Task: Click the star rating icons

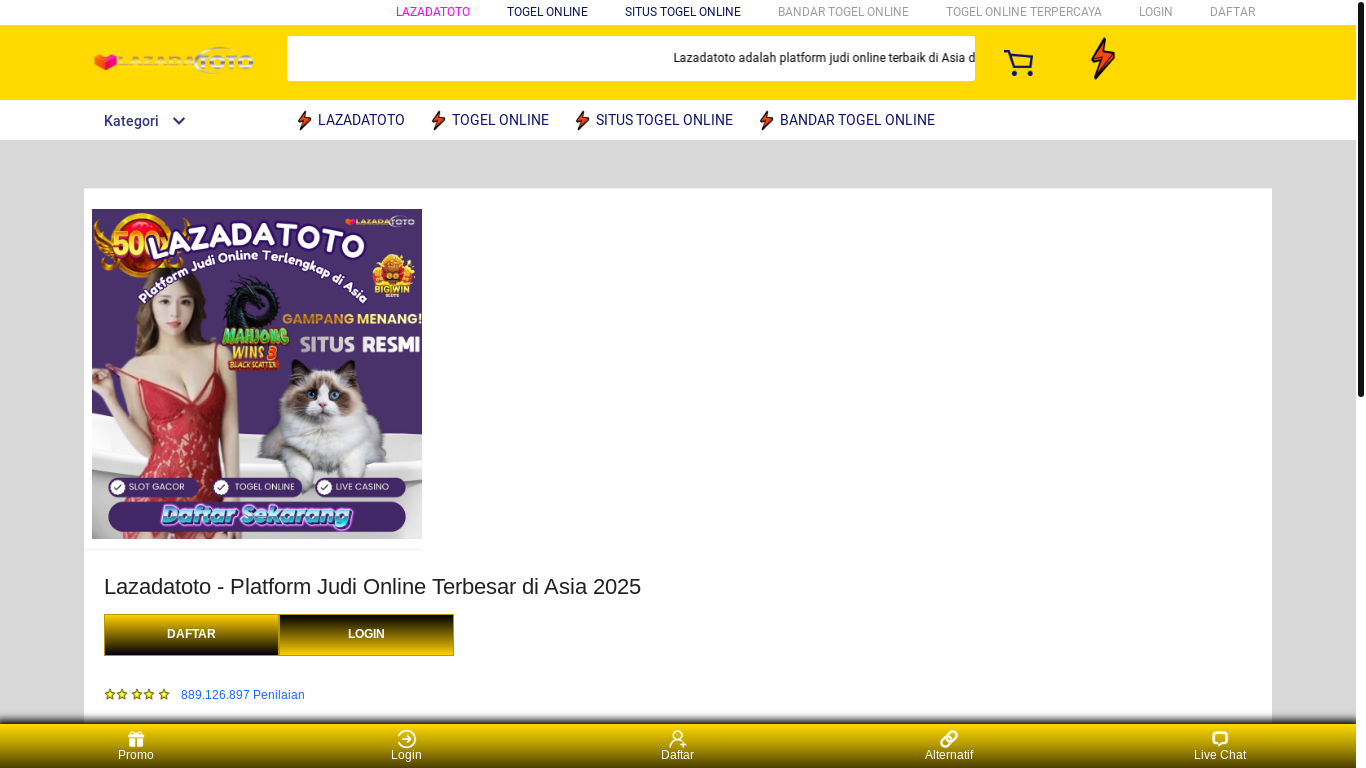Action: [137, 694]
